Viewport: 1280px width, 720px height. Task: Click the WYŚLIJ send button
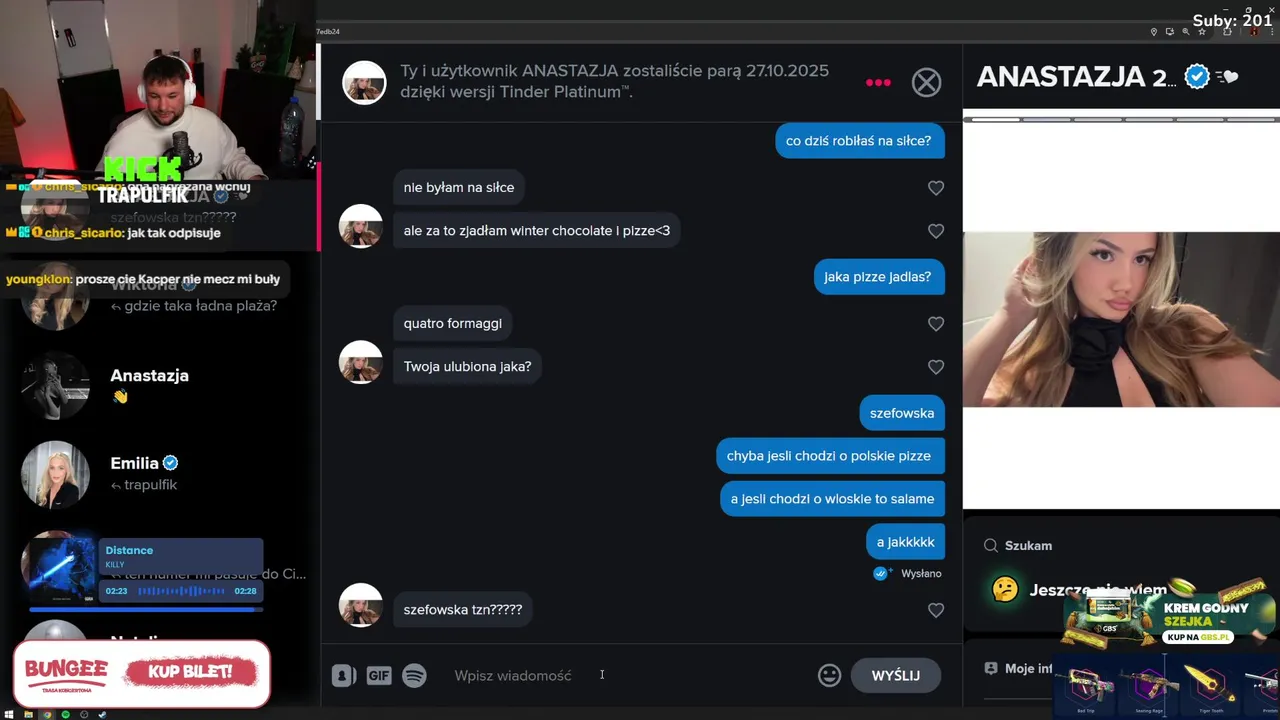[895, 676]
